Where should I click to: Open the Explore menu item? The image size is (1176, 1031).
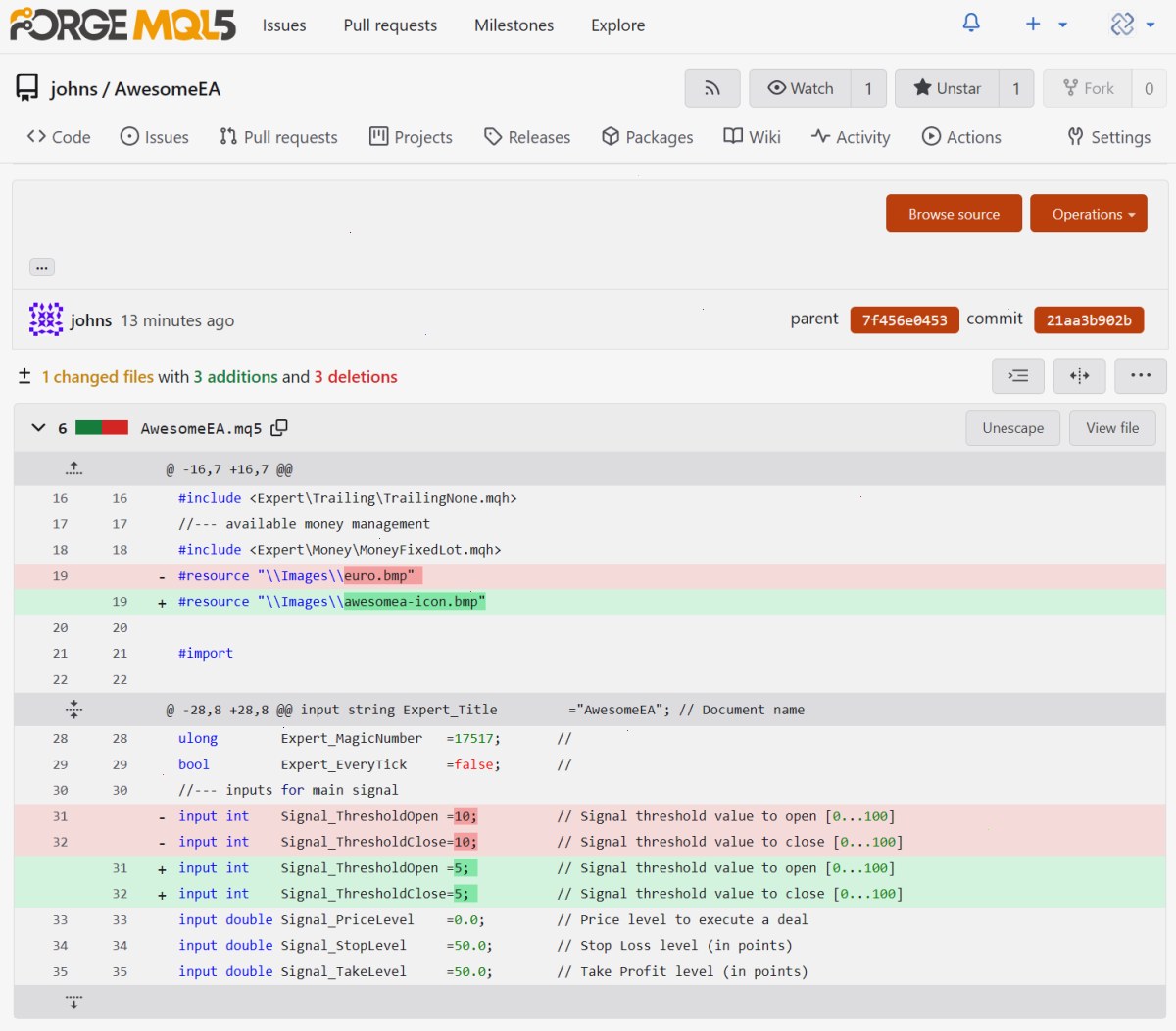(617, 25)
